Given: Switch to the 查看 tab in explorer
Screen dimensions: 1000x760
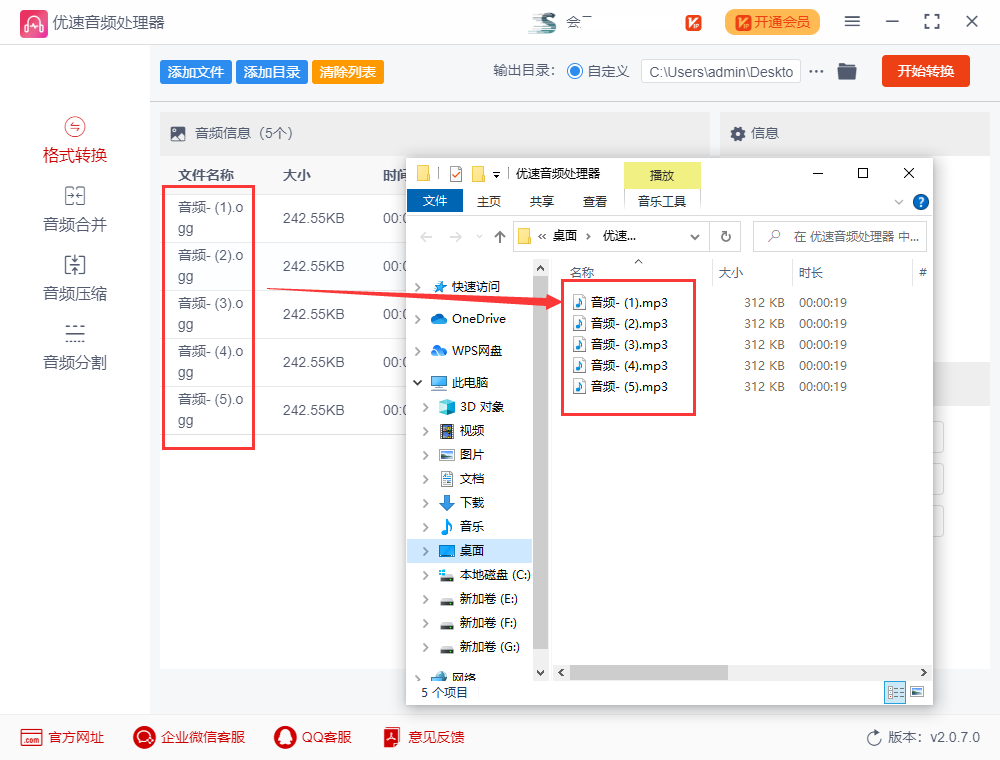Looking at the screenshot, I should click(x=594, y=200).
